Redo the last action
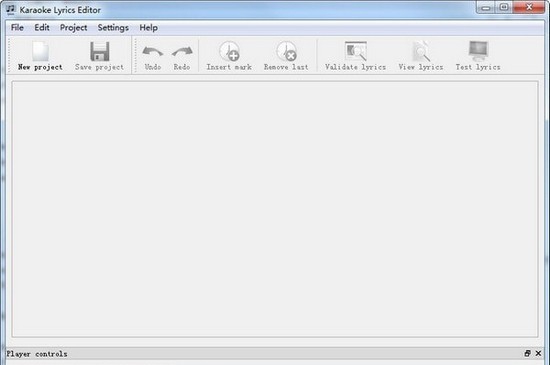 tap(182, 56)
